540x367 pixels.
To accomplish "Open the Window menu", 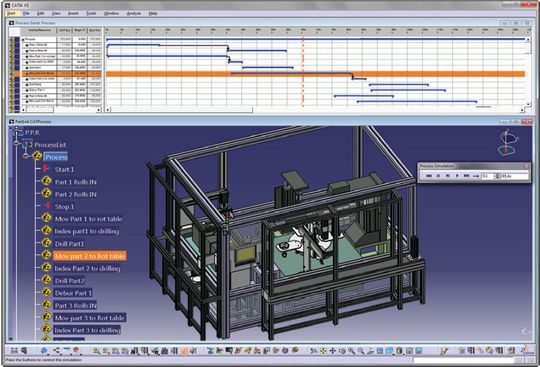I will 111,13.
